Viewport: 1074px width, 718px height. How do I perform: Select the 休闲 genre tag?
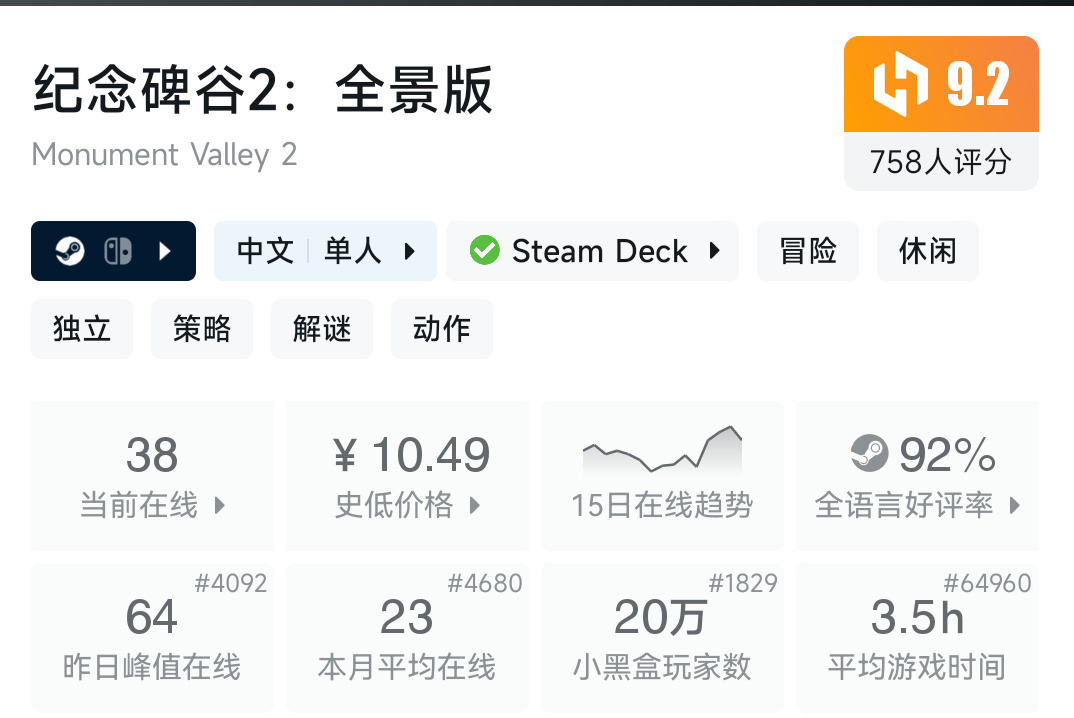point(928,251)
